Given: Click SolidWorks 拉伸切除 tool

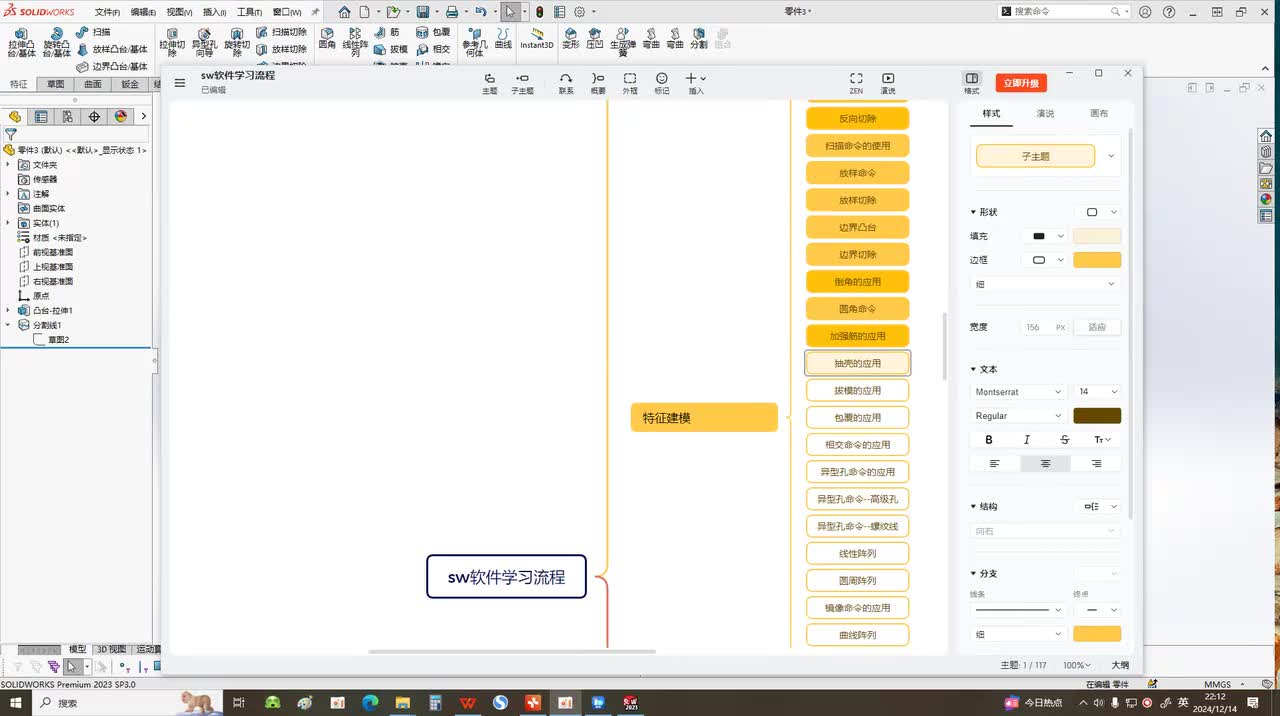Looking at the screenshot, I should [172, 43].
